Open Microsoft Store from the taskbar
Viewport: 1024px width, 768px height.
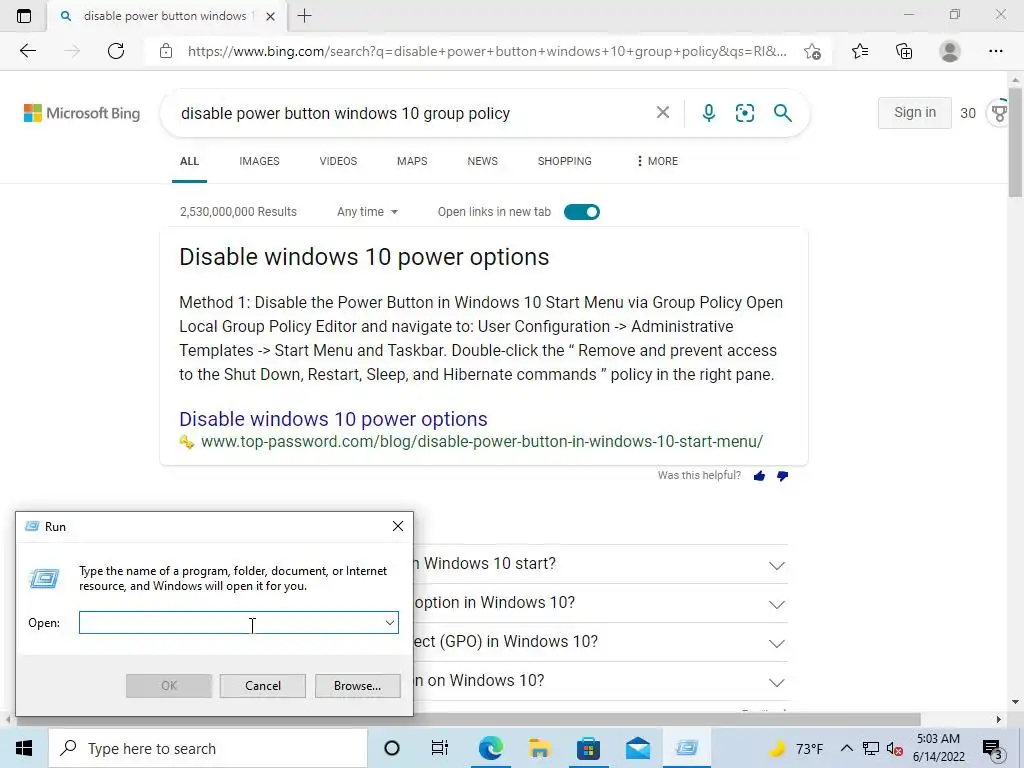pos(588,748)
